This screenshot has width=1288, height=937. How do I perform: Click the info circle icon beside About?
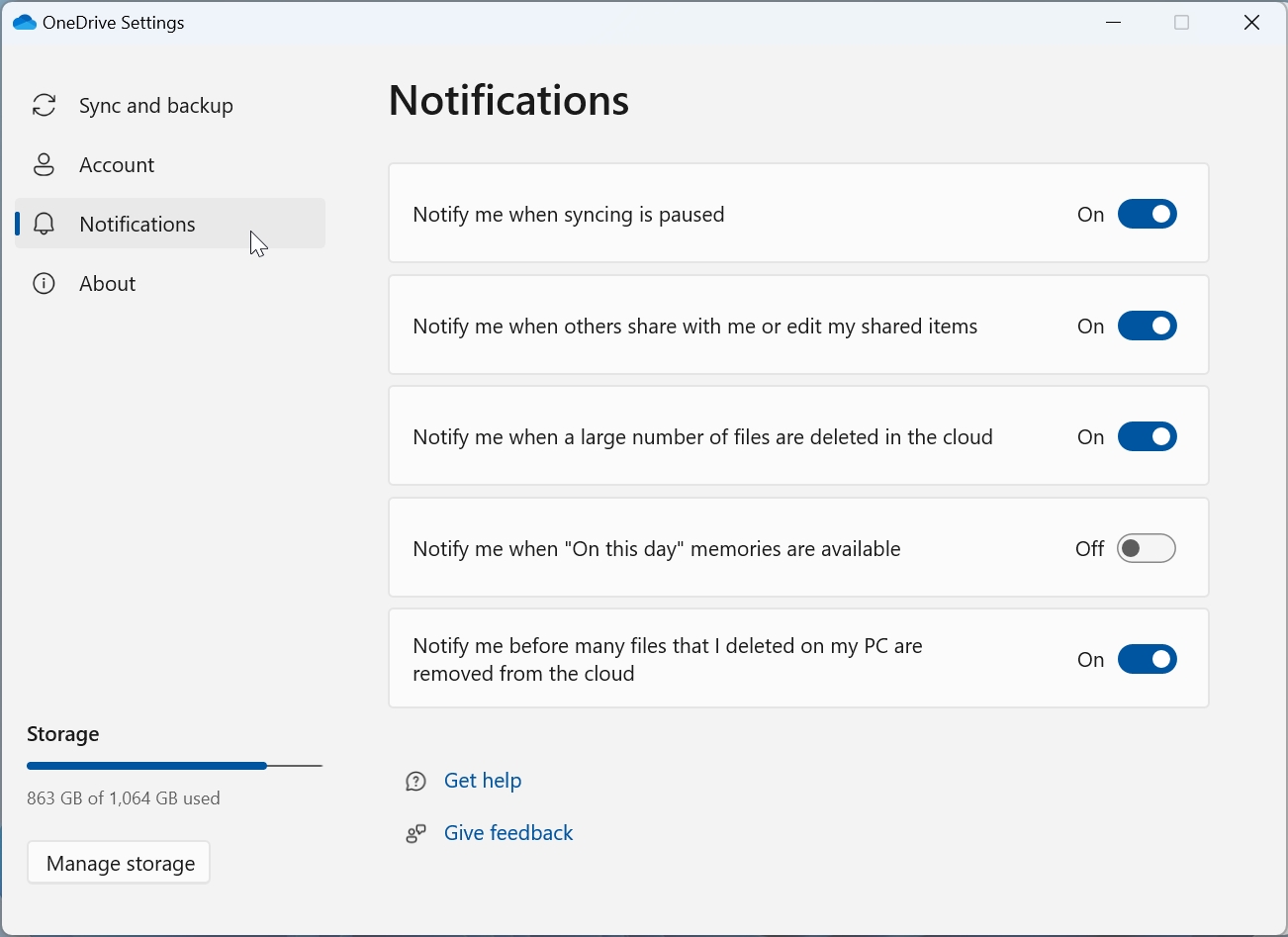tap(44, 284)
